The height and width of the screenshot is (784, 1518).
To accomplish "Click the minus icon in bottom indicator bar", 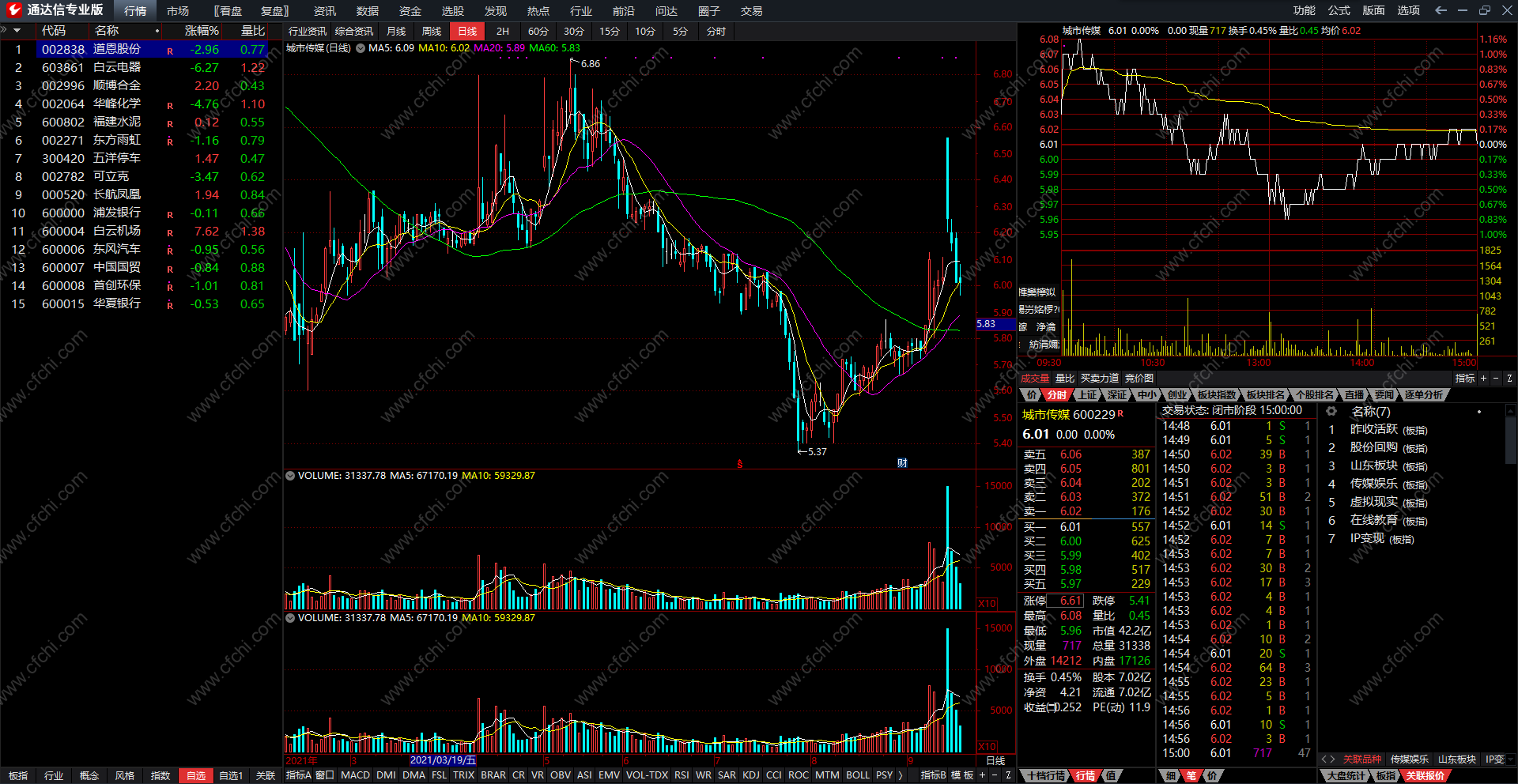I will [x=995, y=775].
